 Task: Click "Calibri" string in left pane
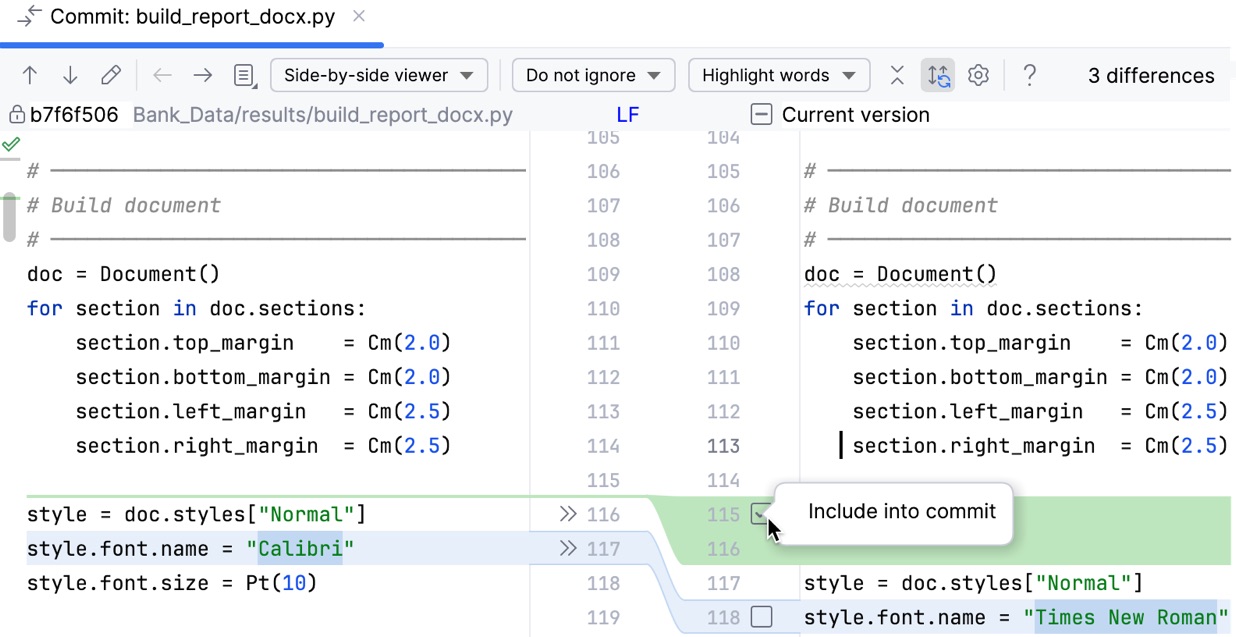coord(301,549)
